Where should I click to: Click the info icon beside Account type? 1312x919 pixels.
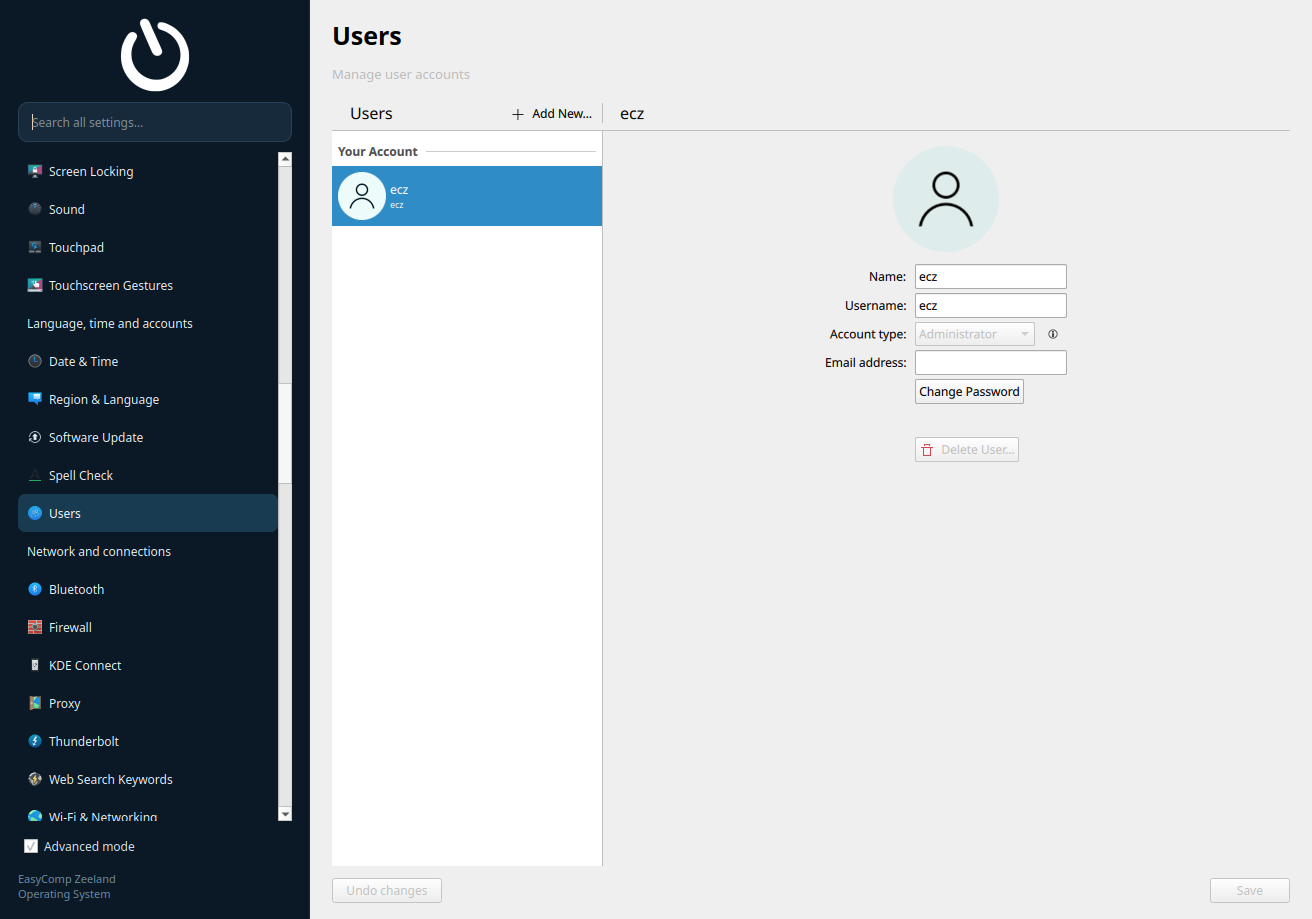[1053, 334]
